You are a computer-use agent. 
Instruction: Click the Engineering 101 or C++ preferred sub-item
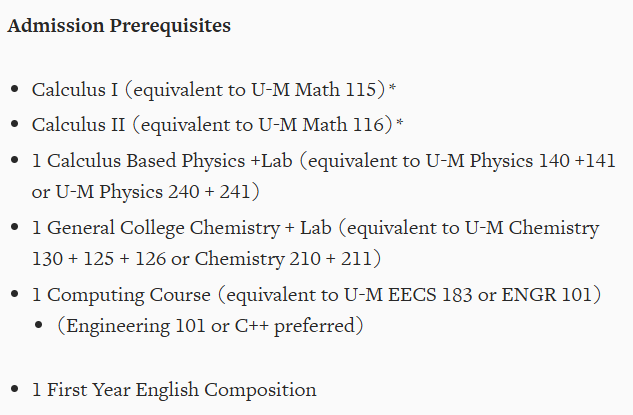pos(210,325)
